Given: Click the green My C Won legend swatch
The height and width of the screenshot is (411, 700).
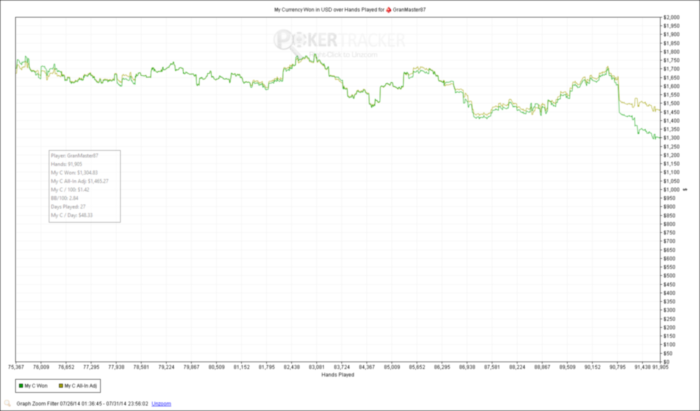Looking at the screenshot, I should coord(21,386).
